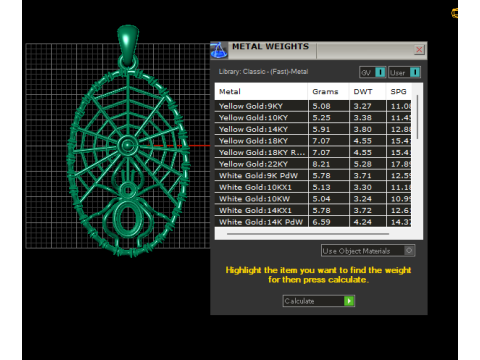Viewport: 480px width, 360px height.
Task: Click the pendant bail at top
Action: [128, 45]
